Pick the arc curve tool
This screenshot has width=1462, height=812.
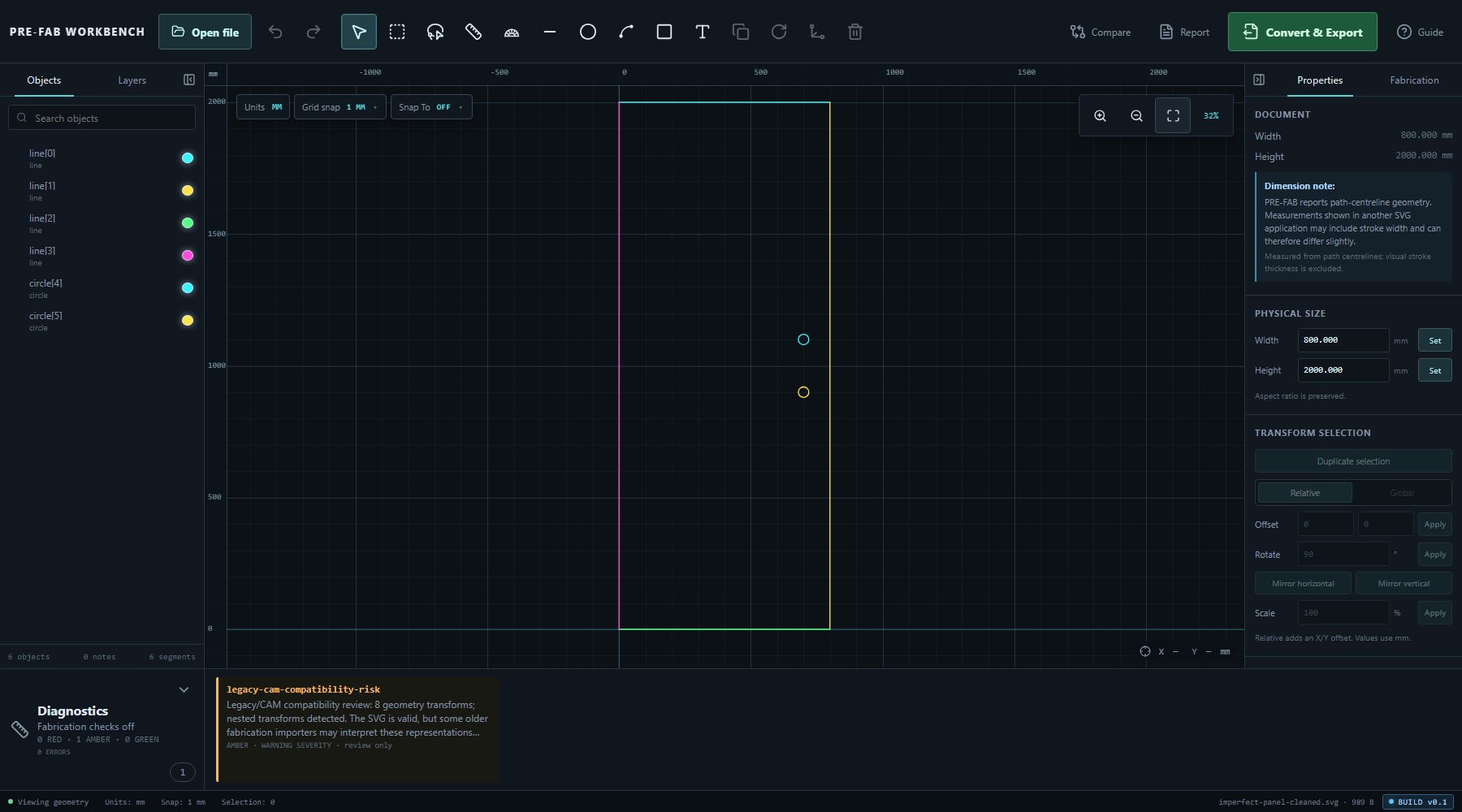coord(626,32)
